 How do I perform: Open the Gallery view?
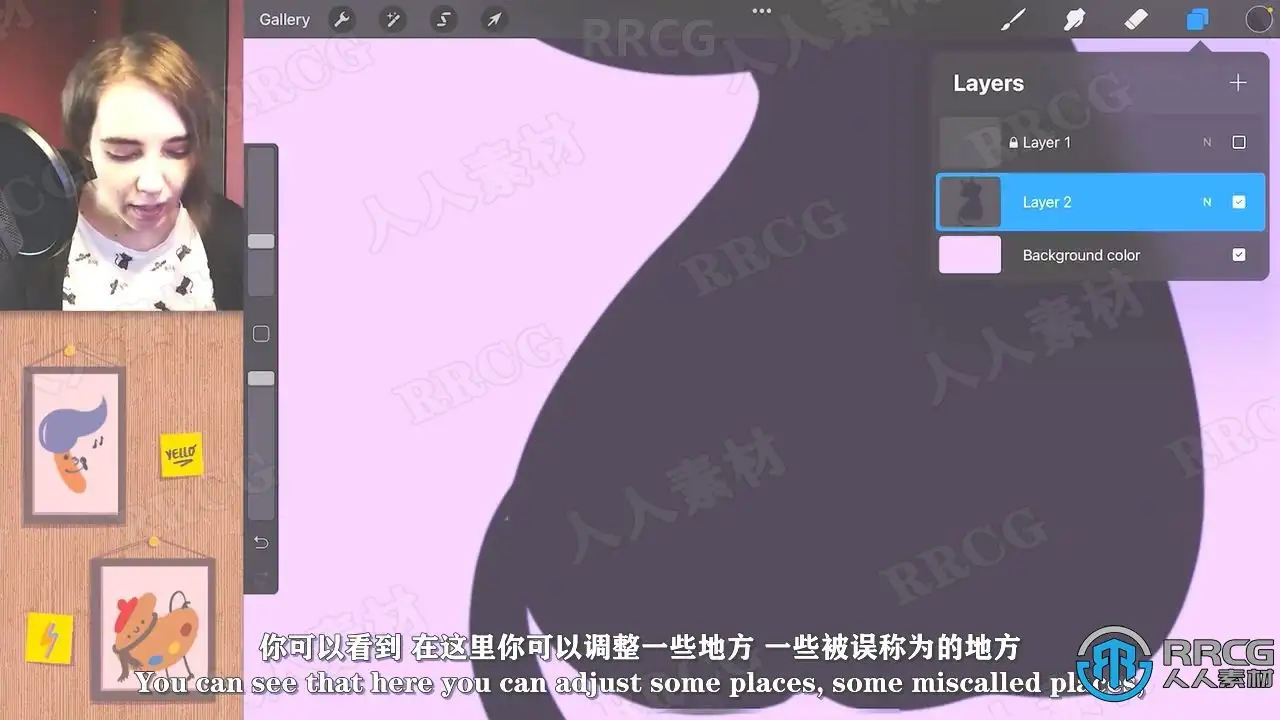point(284,19)
